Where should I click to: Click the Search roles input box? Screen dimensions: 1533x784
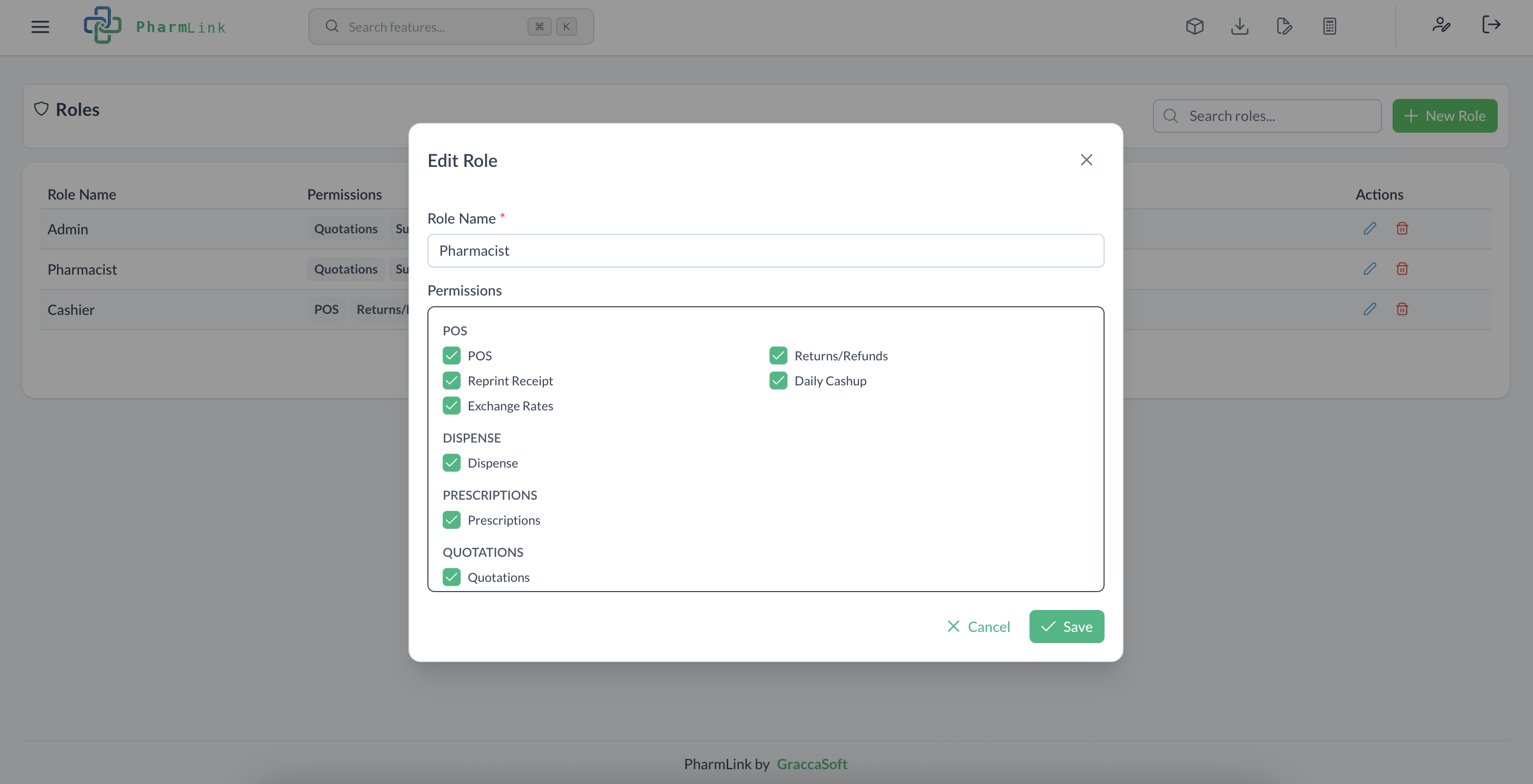[x=1267, y=115]
